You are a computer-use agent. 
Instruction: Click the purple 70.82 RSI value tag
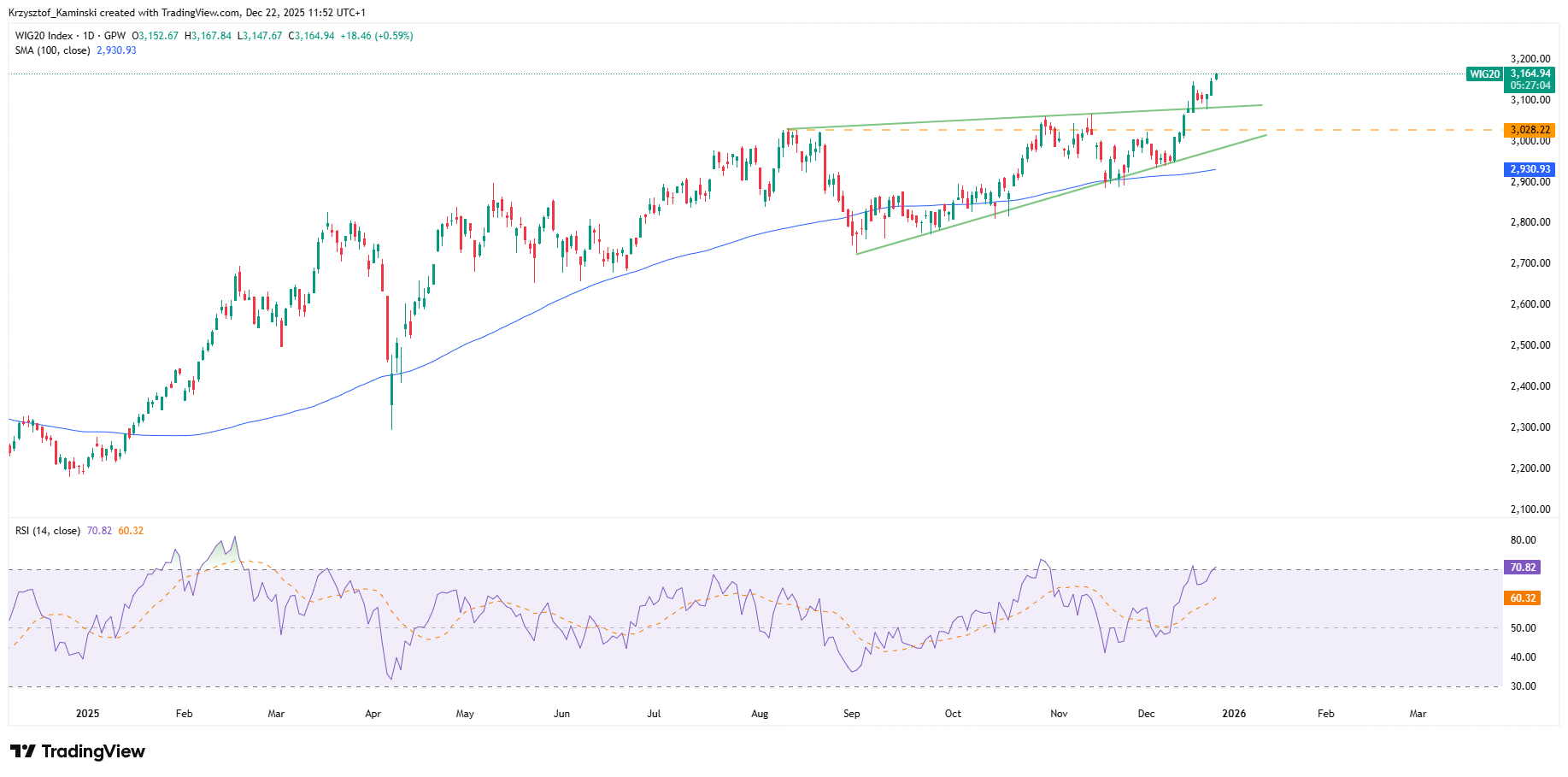tap(1523, 568)
